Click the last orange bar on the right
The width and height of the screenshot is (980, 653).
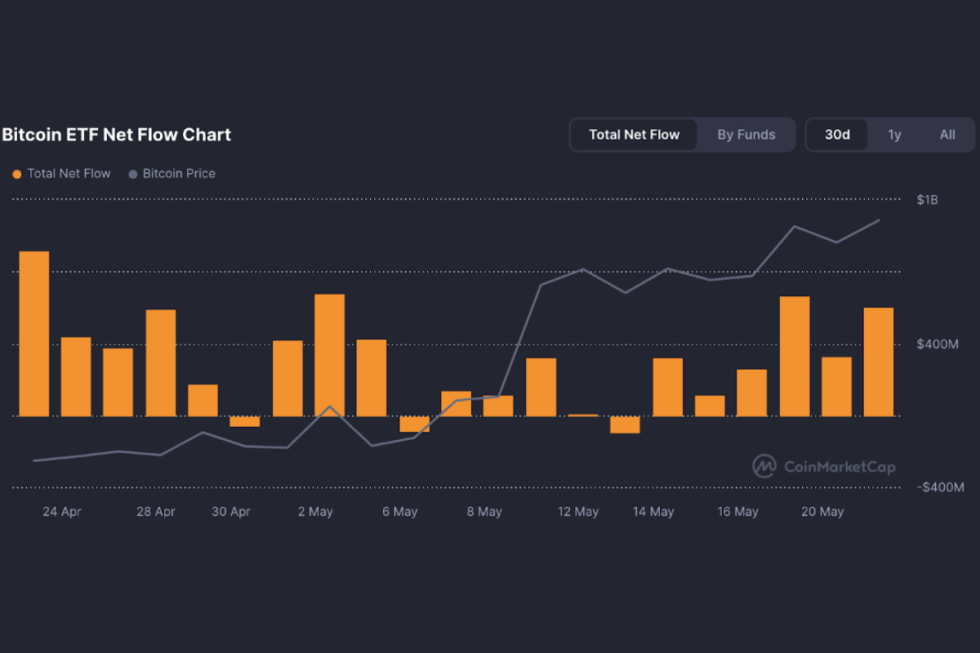coord(878,361)
